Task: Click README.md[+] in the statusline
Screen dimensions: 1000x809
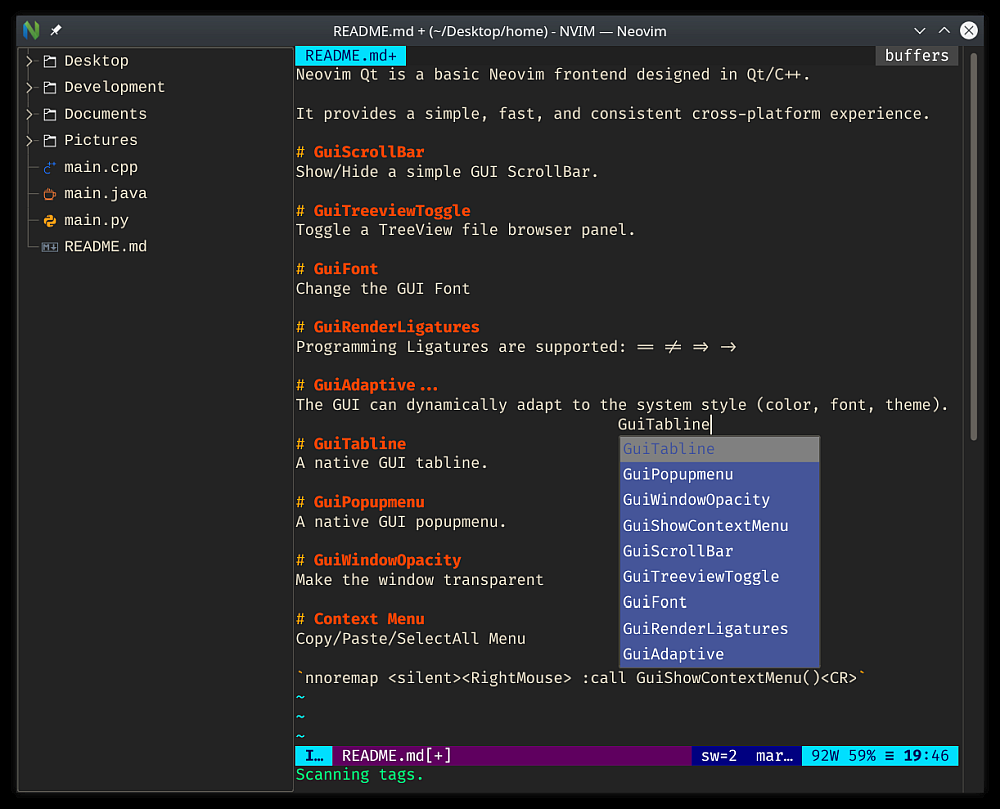Action: pyautogui.click(x=396, y=756)
